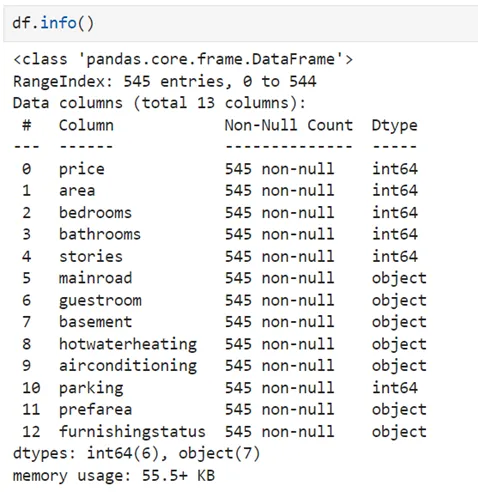Select the furnishingstatus column name

(x=132, y=432)
